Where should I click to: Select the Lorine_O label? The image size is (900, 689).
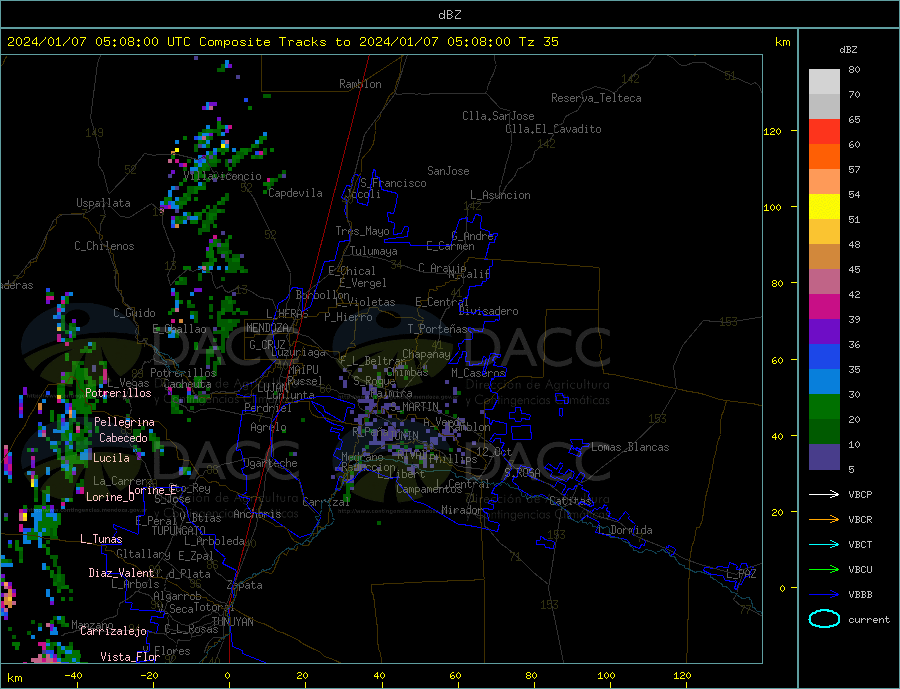click(110, 497)
